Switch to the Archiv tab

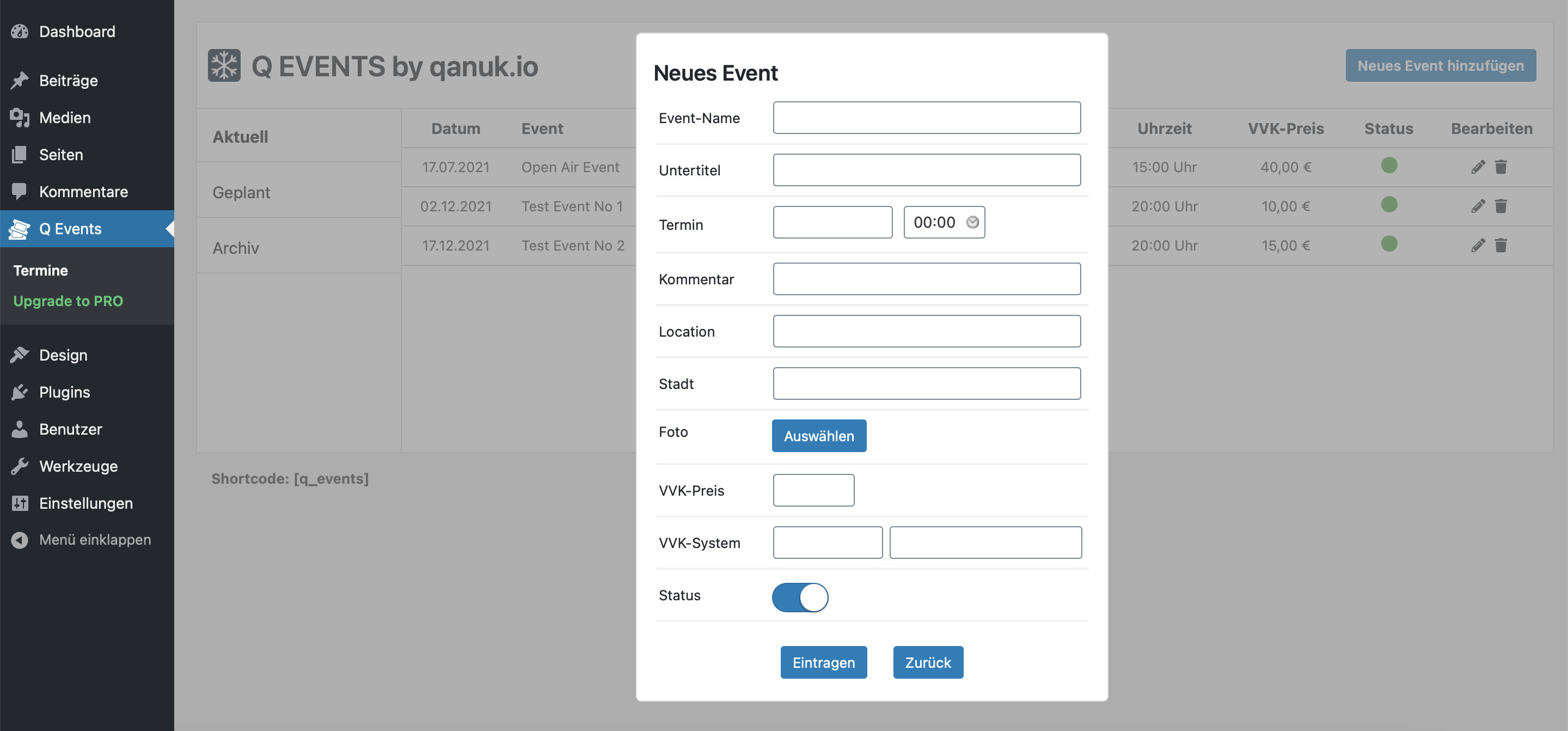[236, 247]
